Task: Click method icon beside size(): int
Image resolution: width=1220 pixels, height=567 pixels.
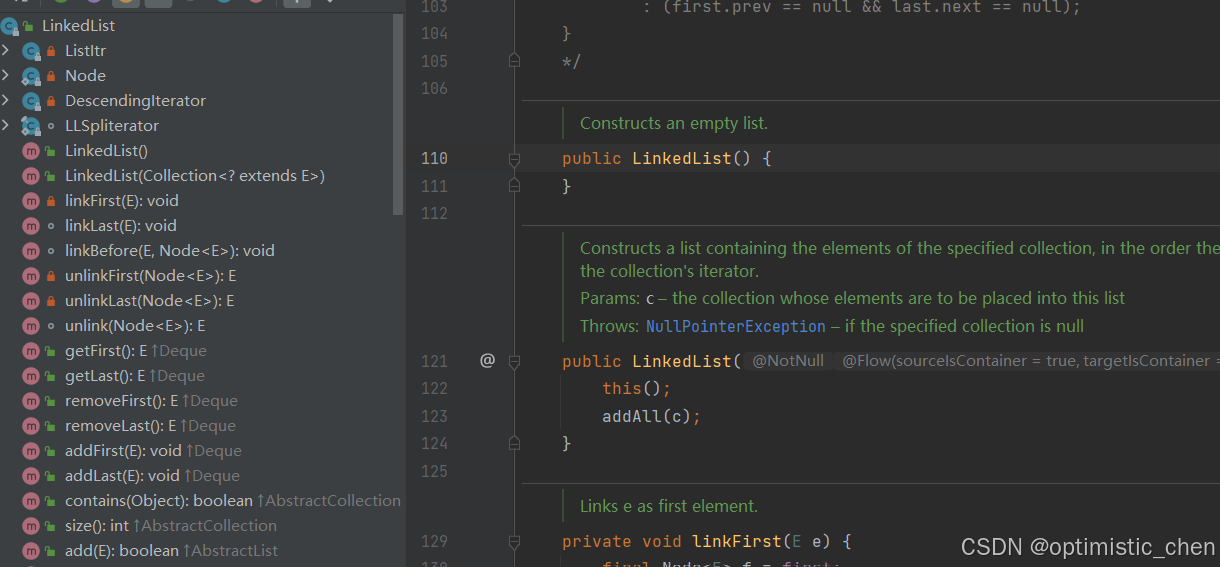Action: click(31, 526)
